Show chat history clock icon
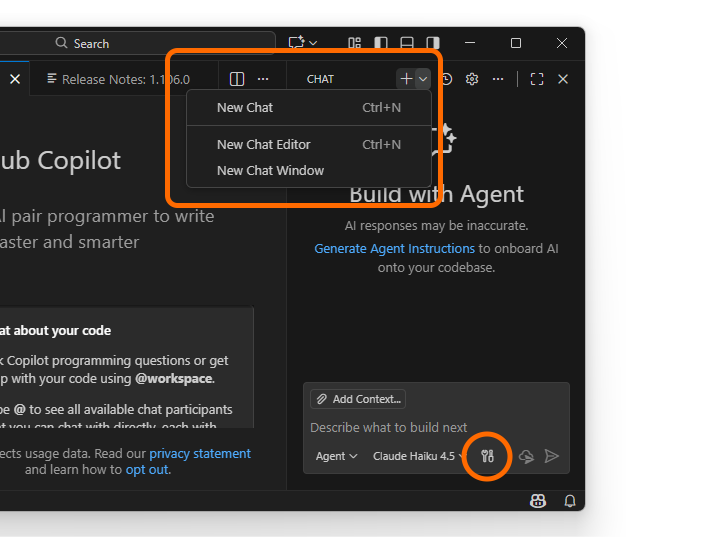 [x=447, y=79]
